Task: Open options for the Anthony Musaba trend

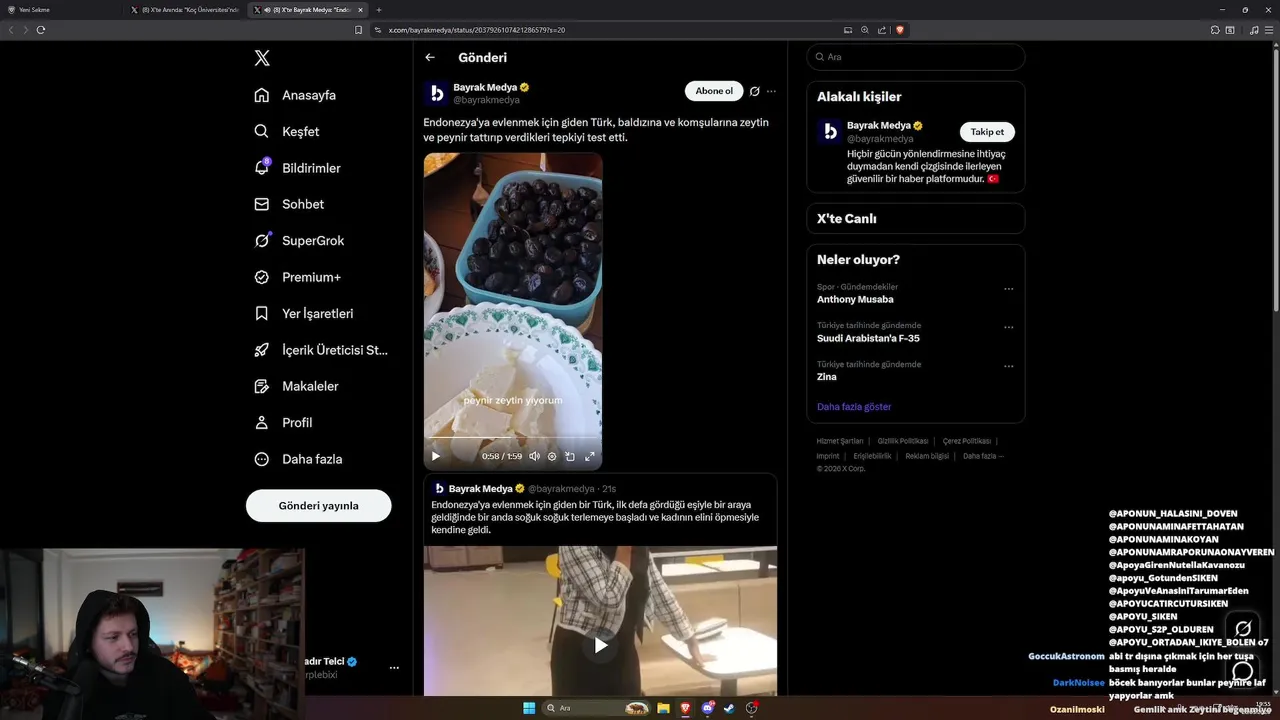Action: pos(1008,289)
